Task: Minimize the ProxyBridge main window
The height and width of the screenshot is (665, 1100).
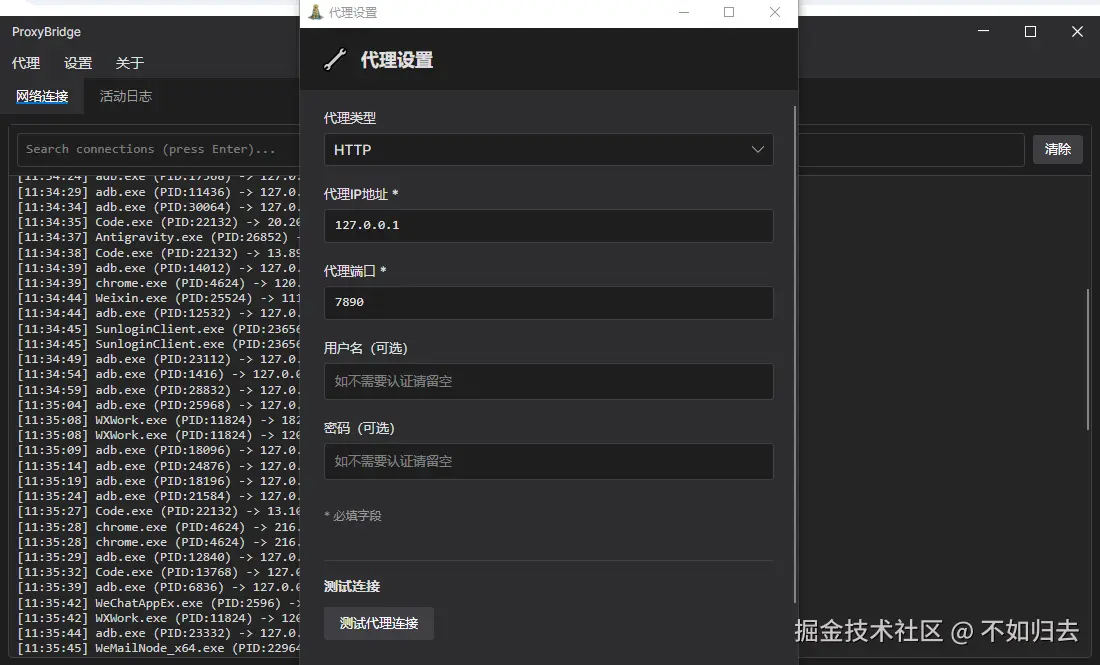Action: (x=984, y=31)
